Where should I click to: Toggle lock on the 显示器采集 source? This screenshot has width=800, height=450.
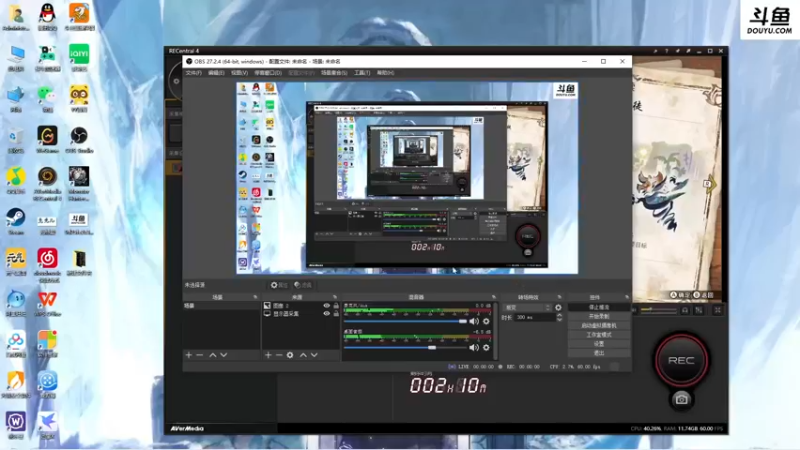click(x=336, y=314)
